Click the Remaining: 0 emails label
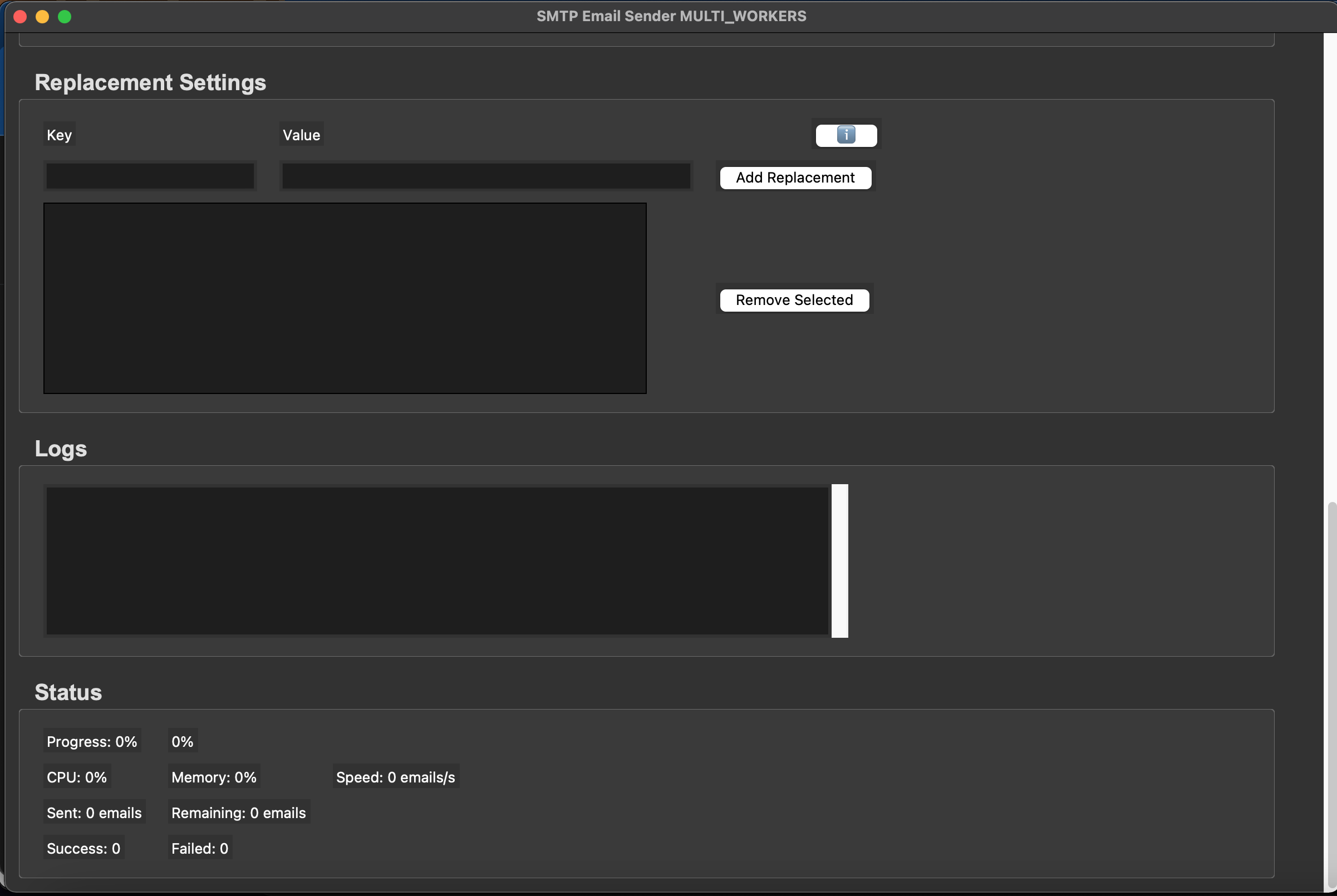This screenshot has height=896, width=1337. pos(238,813)
